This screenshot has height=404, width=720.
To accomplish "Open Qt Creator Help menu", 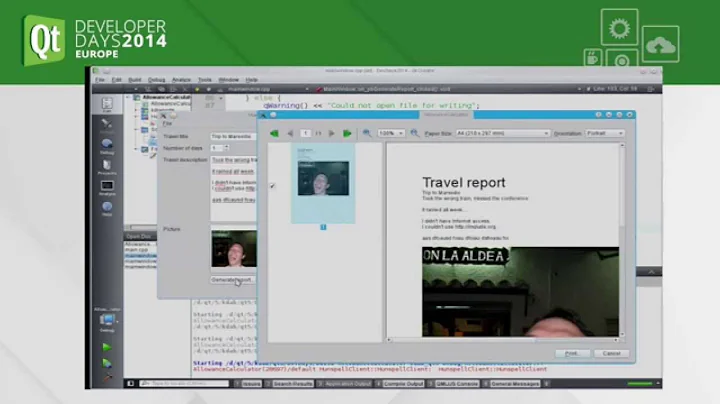I will point(251,80).
